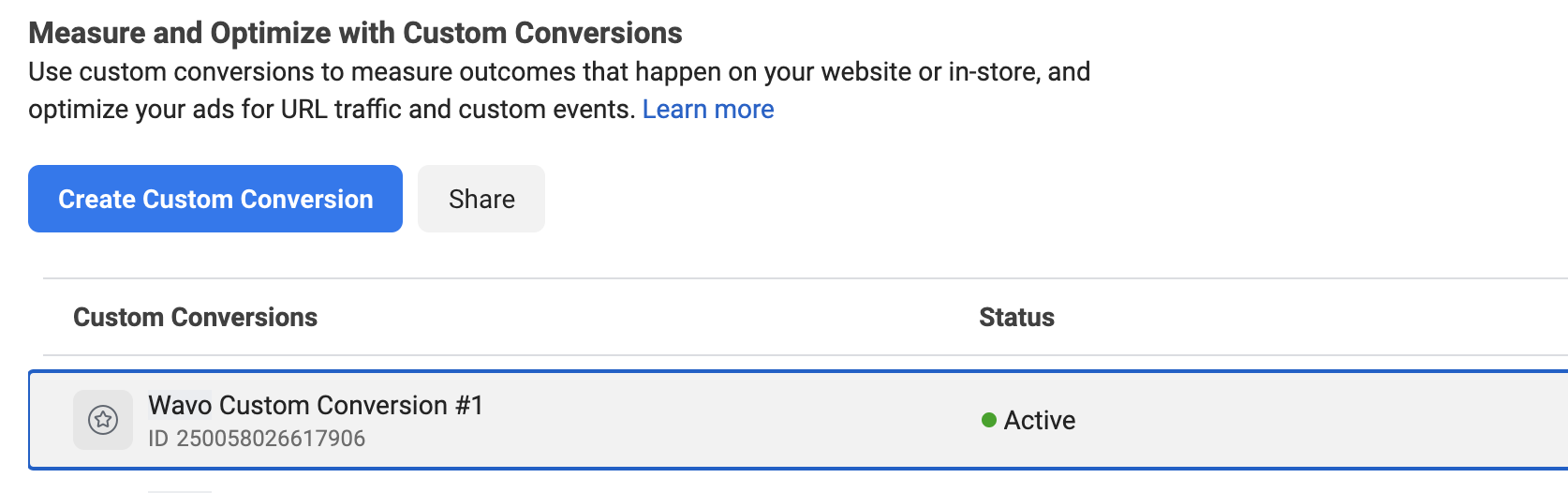Click the Measure and Optimize heading
The height and width of the screenshot is (493, 1568).
(x=355, y=33)
